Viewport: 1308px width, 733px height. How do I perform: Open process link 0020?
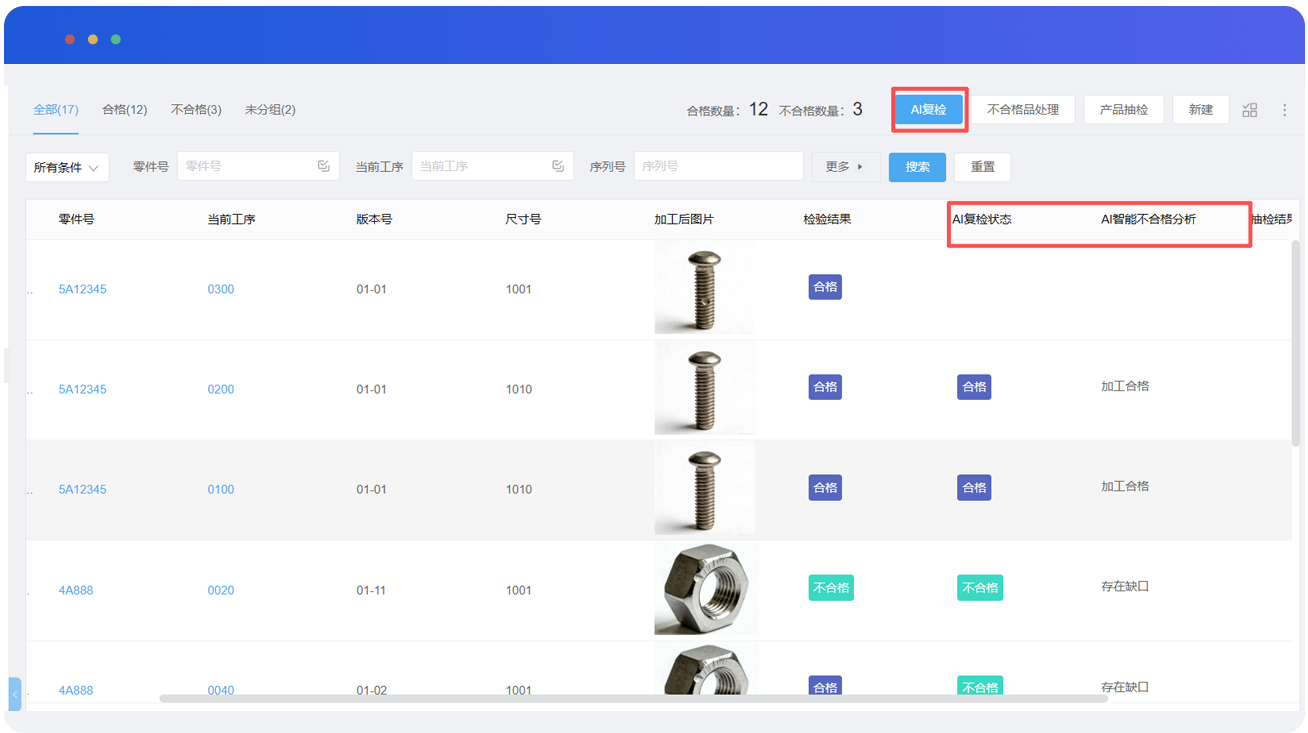point(221,590)
